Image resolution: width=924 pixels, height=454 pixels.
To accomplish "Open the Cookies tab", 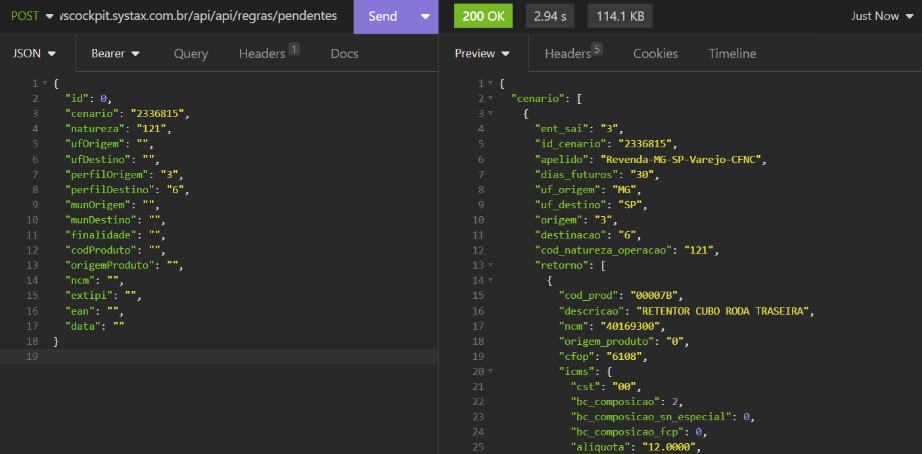I will pyautogui.click(x=655, y=54).
